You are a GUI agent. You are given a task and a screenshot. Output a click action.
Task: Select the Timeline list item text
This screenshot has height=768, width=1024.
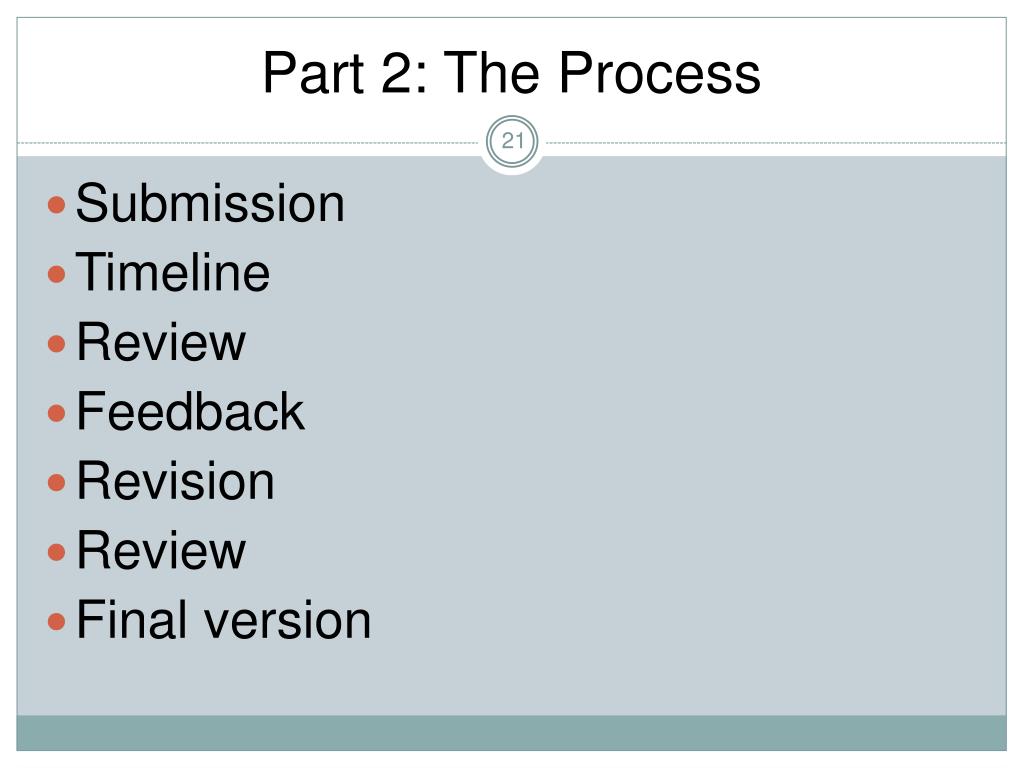point(173,272)
